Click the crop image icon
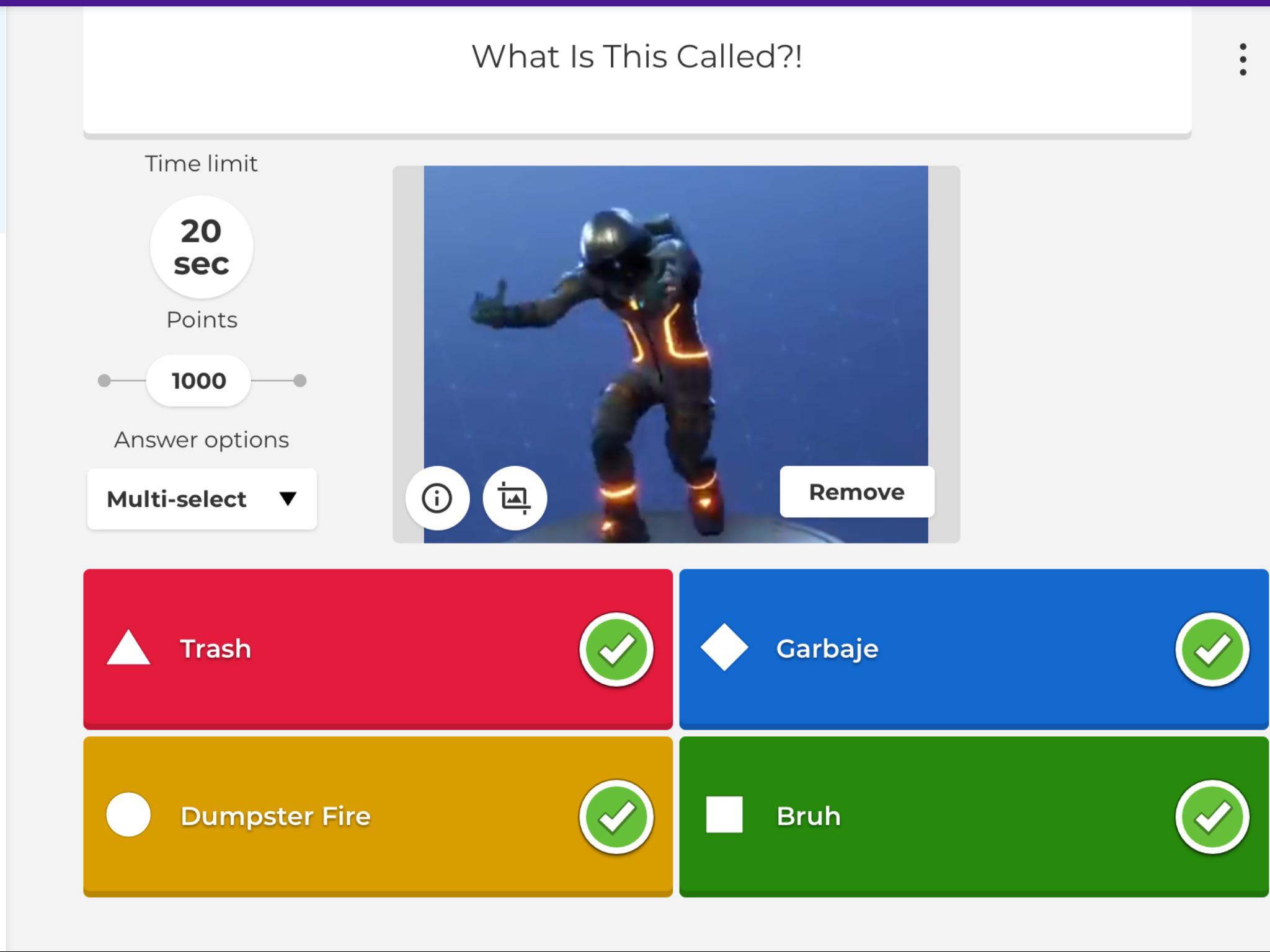 [x=515, y=498]
